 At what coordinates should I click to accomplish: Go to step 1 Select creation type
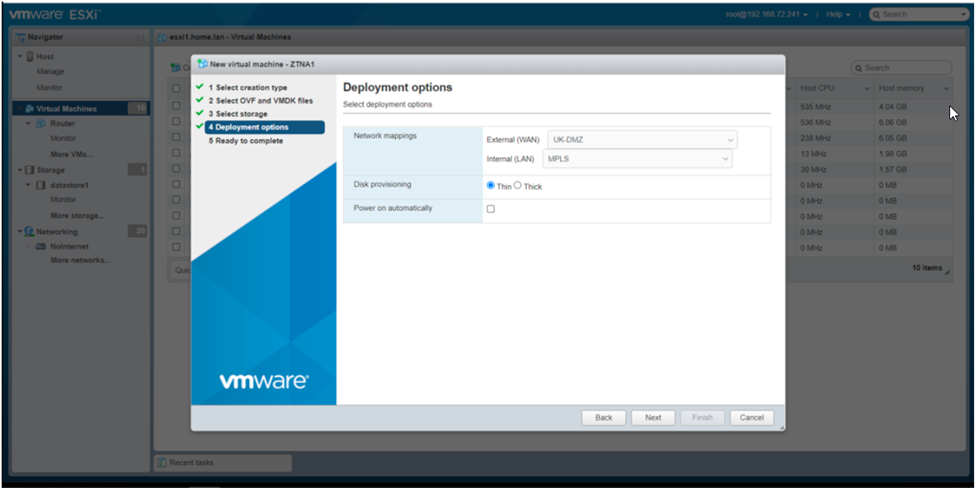point(248,88)
